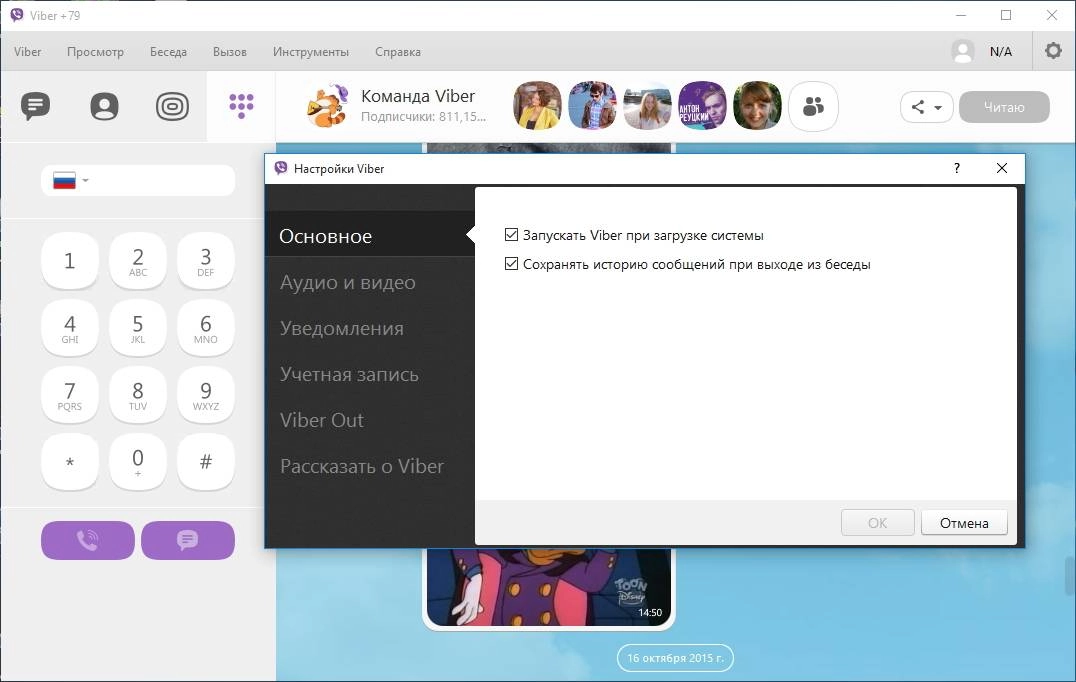
Task: Dial digit 8 TUV on keypad
Action: (x=138, y=395)
